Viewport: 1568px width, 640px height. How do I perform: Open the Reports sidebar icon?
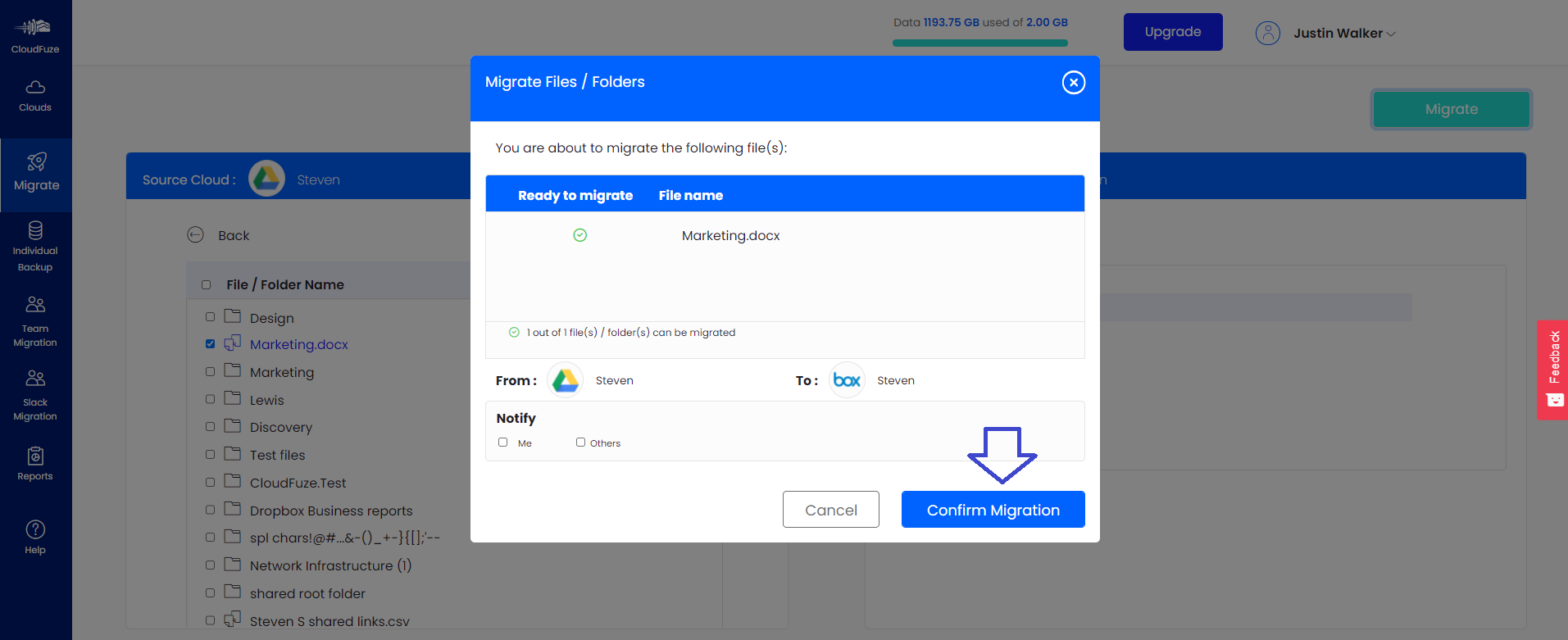[35, 456]
